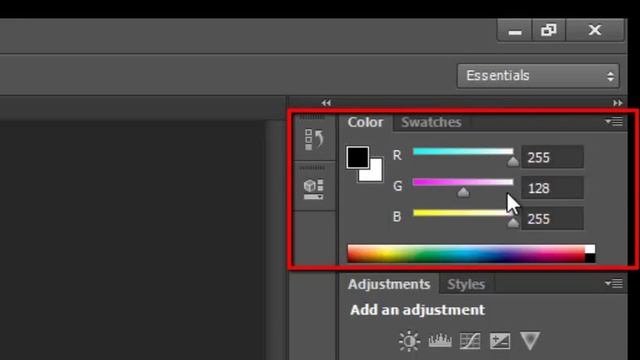Switch to the Swatches tab

pyautogui.click(x=431, y=122)
